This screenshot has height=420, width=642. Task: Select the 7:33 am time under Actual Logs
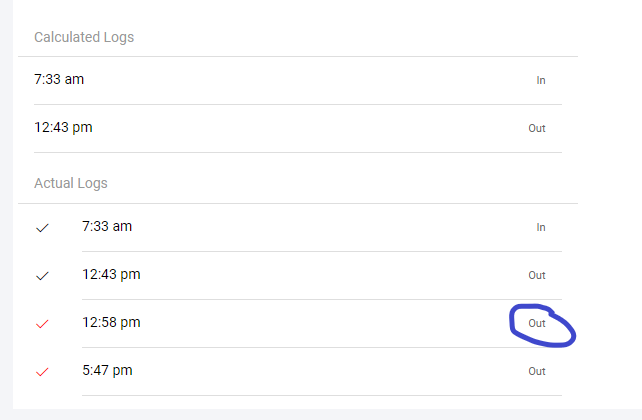click(x=107, y=226)
